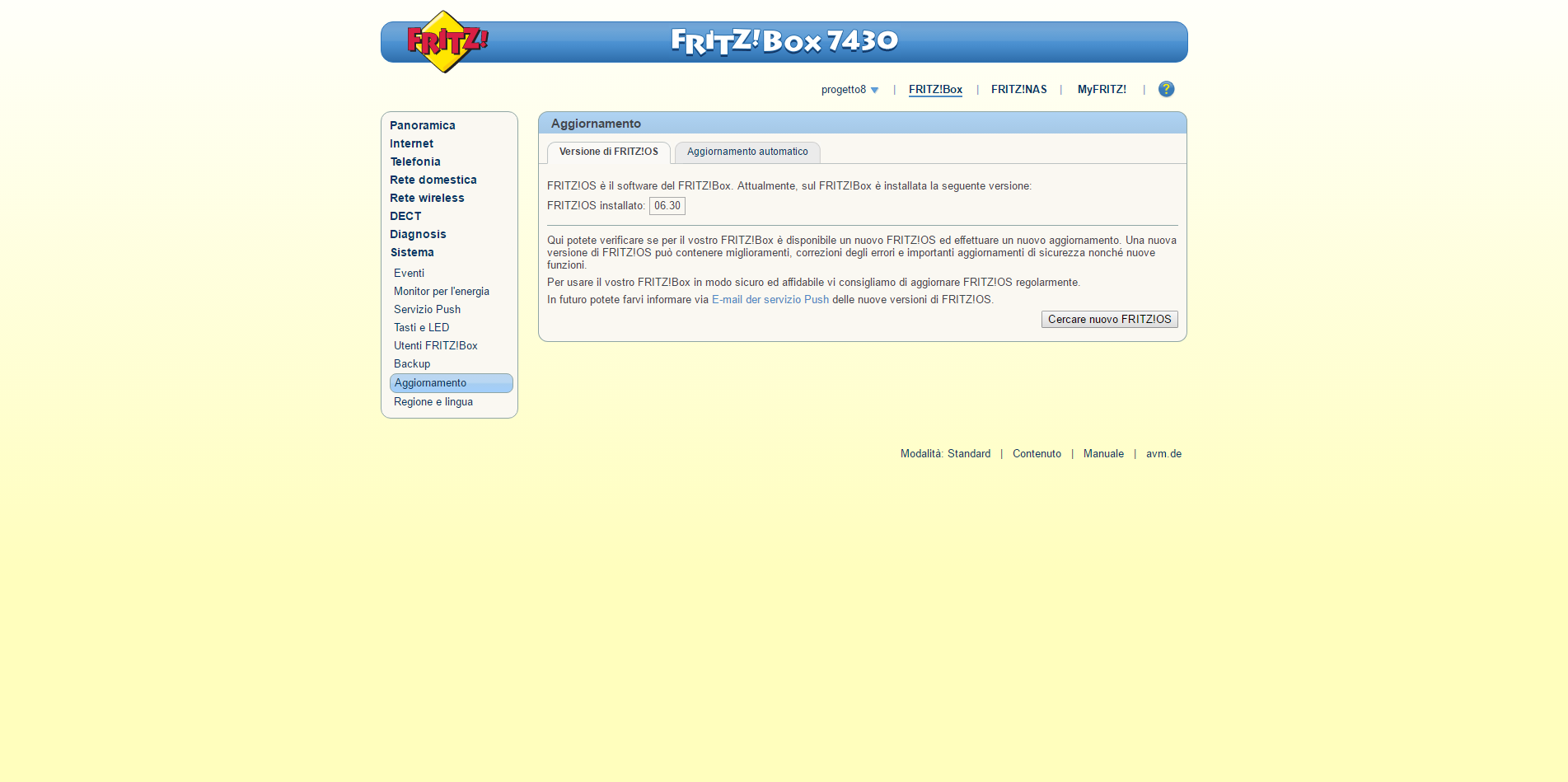
Task: Click the FRITZ!Box 7430 banner title
Action: click(x=784, y=41)
